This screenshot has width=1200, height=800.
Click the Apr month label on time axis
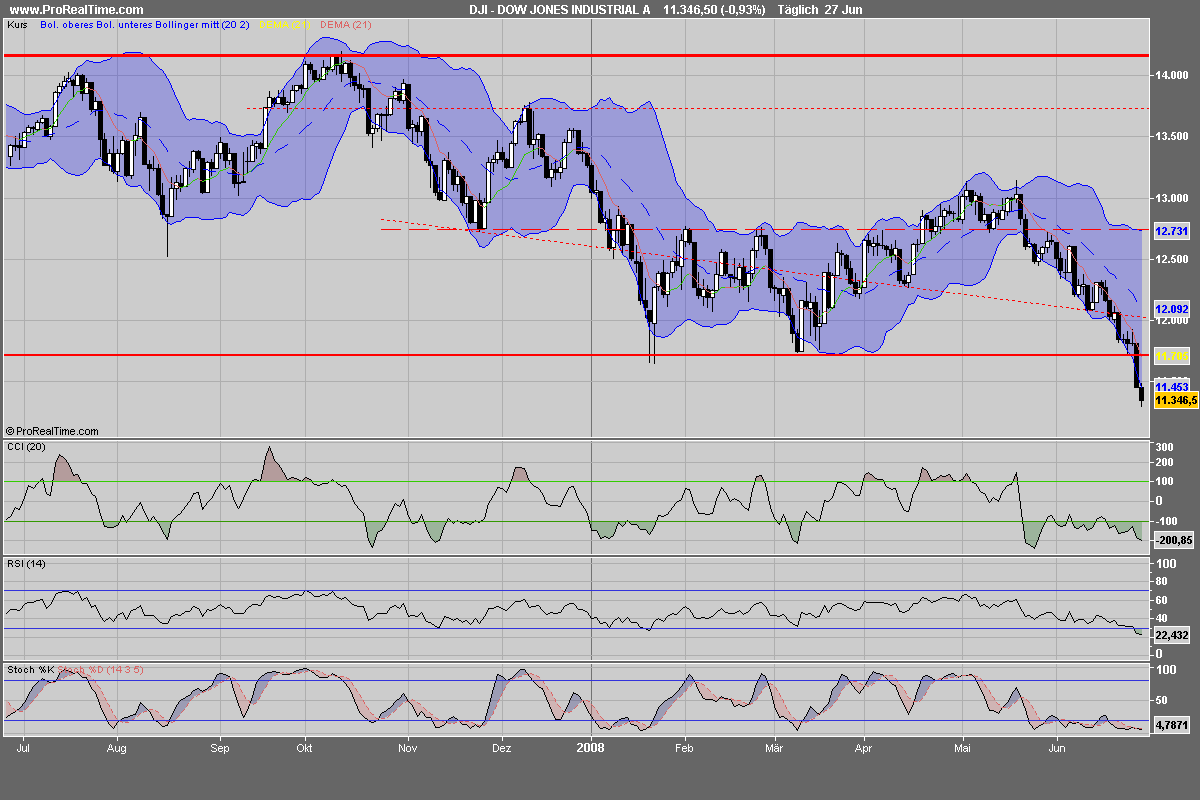tap(863, 746)
